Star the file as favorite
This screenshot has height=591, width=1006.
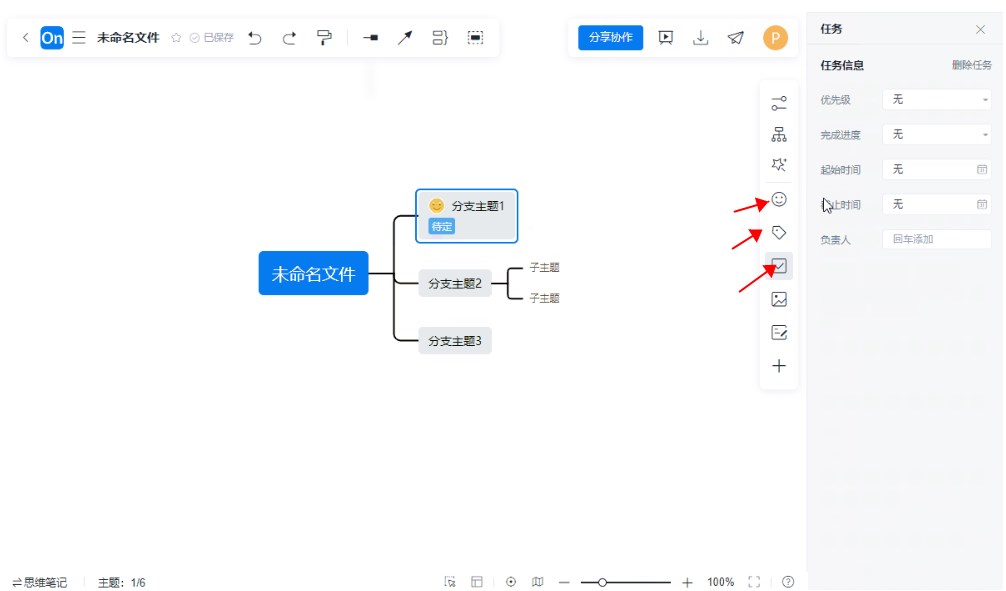pos(176,38)
